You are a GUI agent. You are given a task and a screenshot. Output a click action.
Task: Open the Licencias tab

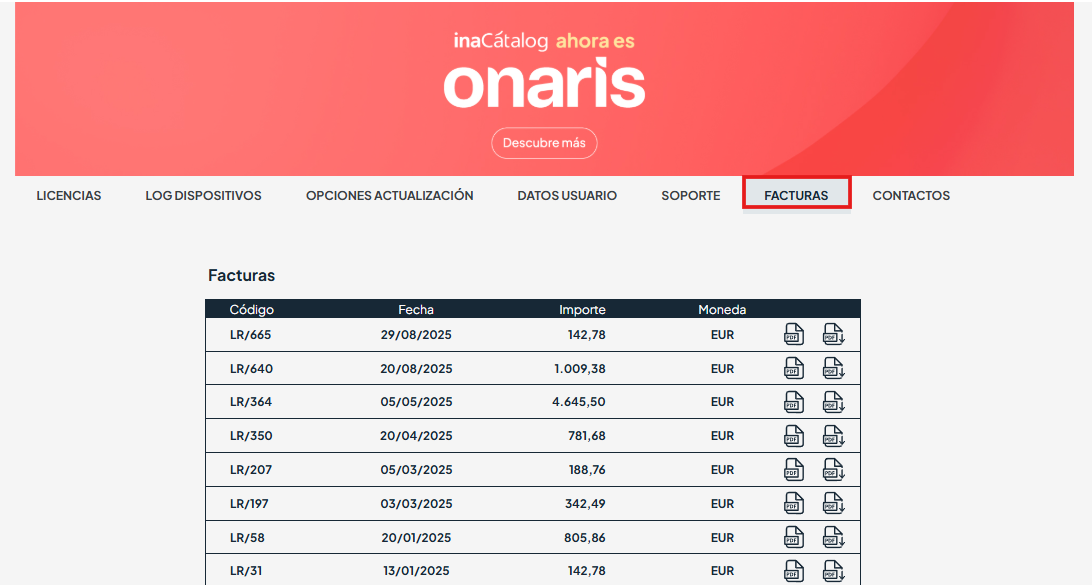click(69, 196)
